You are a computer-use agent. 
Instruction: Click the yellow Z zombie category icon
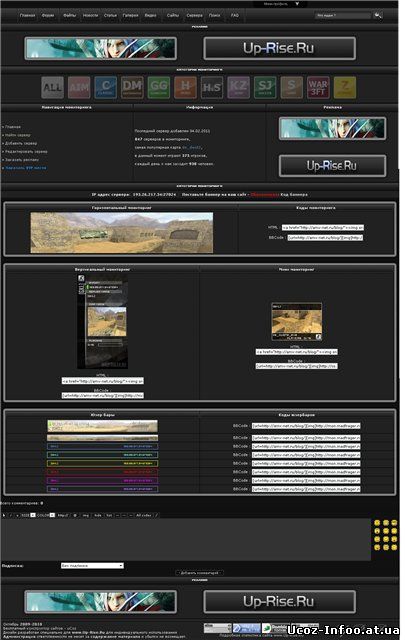345,87
